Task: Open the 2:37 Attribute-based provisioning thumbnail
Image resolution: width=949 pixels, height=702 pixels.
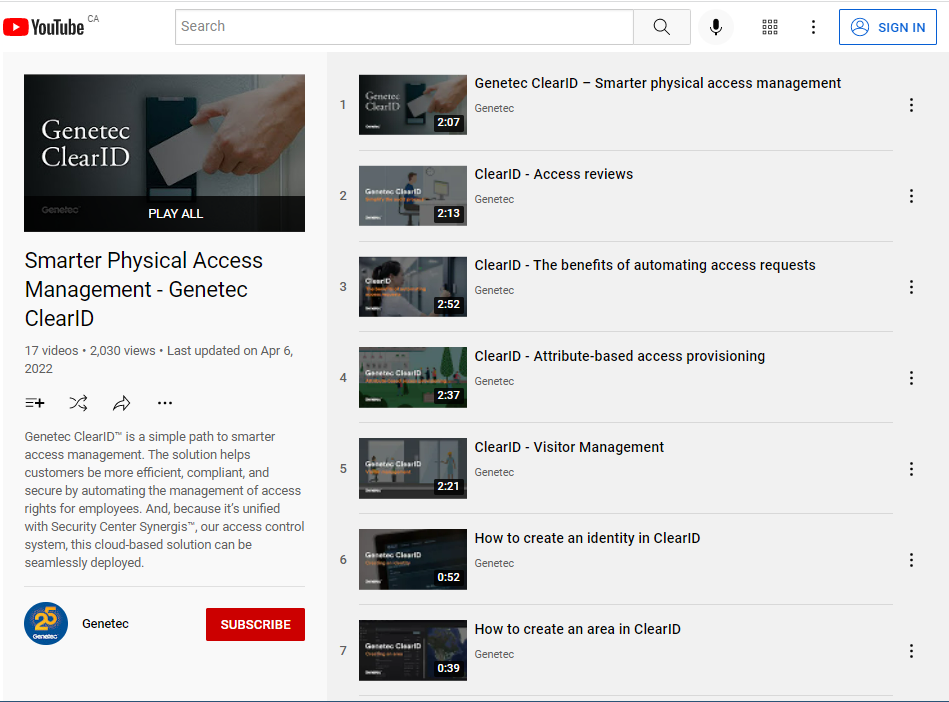Action: pyautogui.click(x=413, y=378)
